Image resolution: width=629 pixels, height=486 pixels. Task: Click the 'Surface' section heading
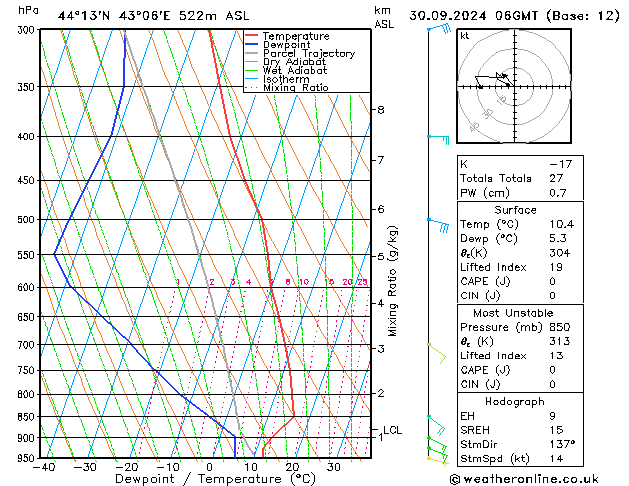515,210
